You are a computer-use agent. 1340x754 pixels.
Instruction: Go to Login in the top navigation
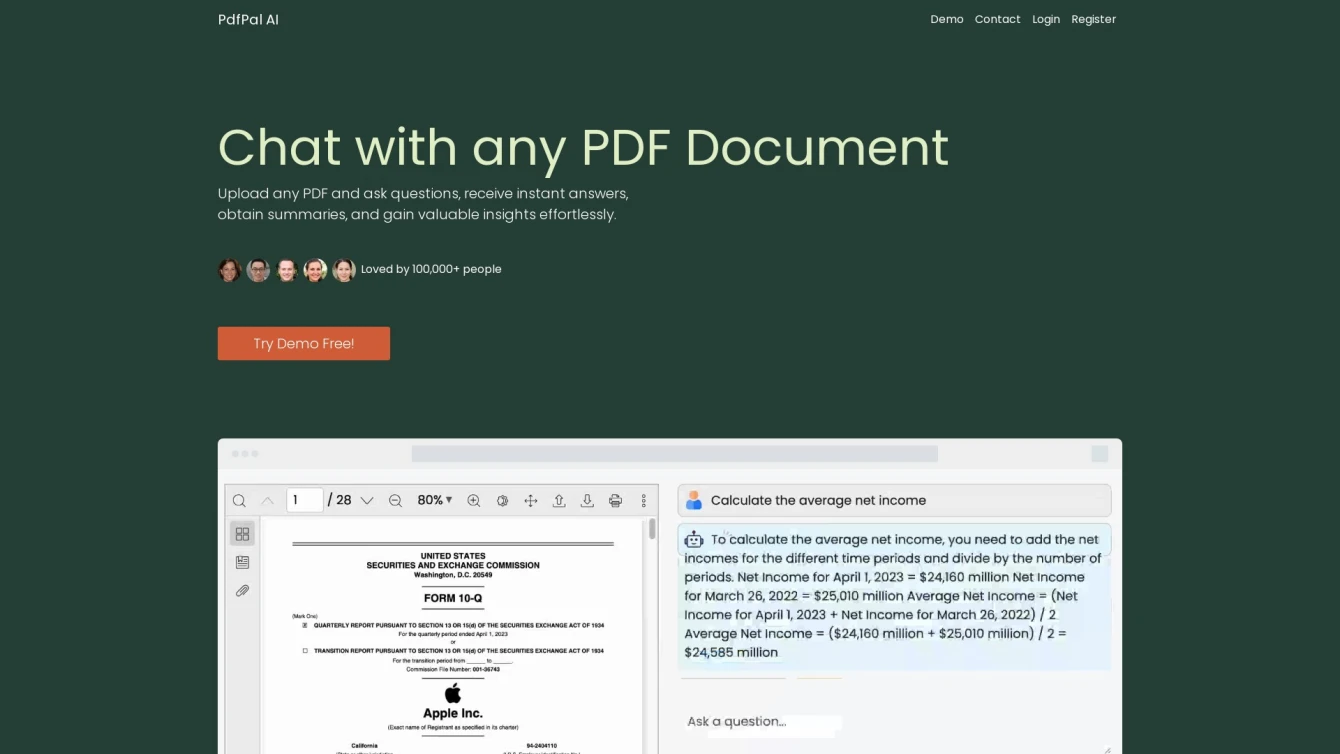tap(1046, 19)
